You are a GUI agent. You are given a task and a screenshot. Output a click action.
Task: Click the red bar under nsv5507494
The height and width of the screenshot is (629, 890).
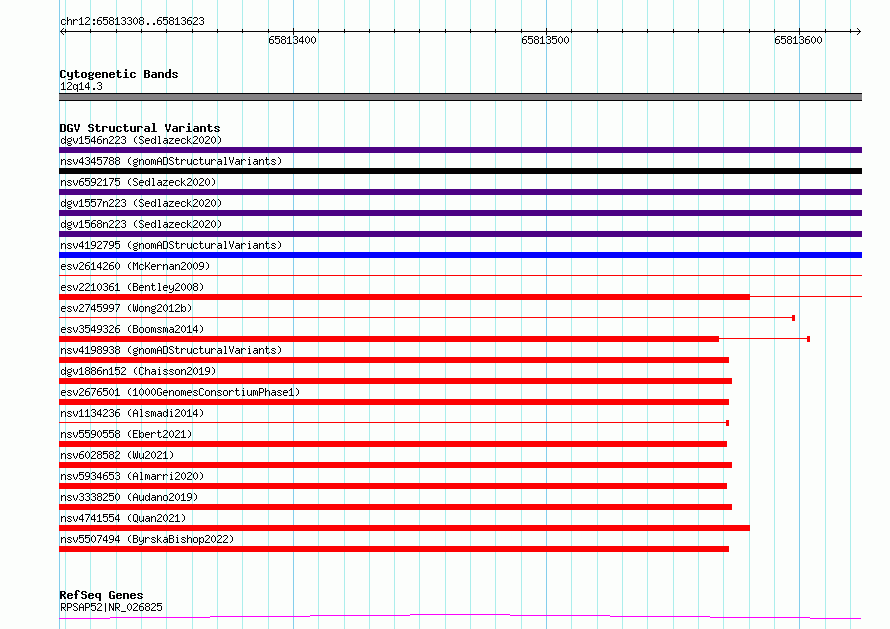394,549
